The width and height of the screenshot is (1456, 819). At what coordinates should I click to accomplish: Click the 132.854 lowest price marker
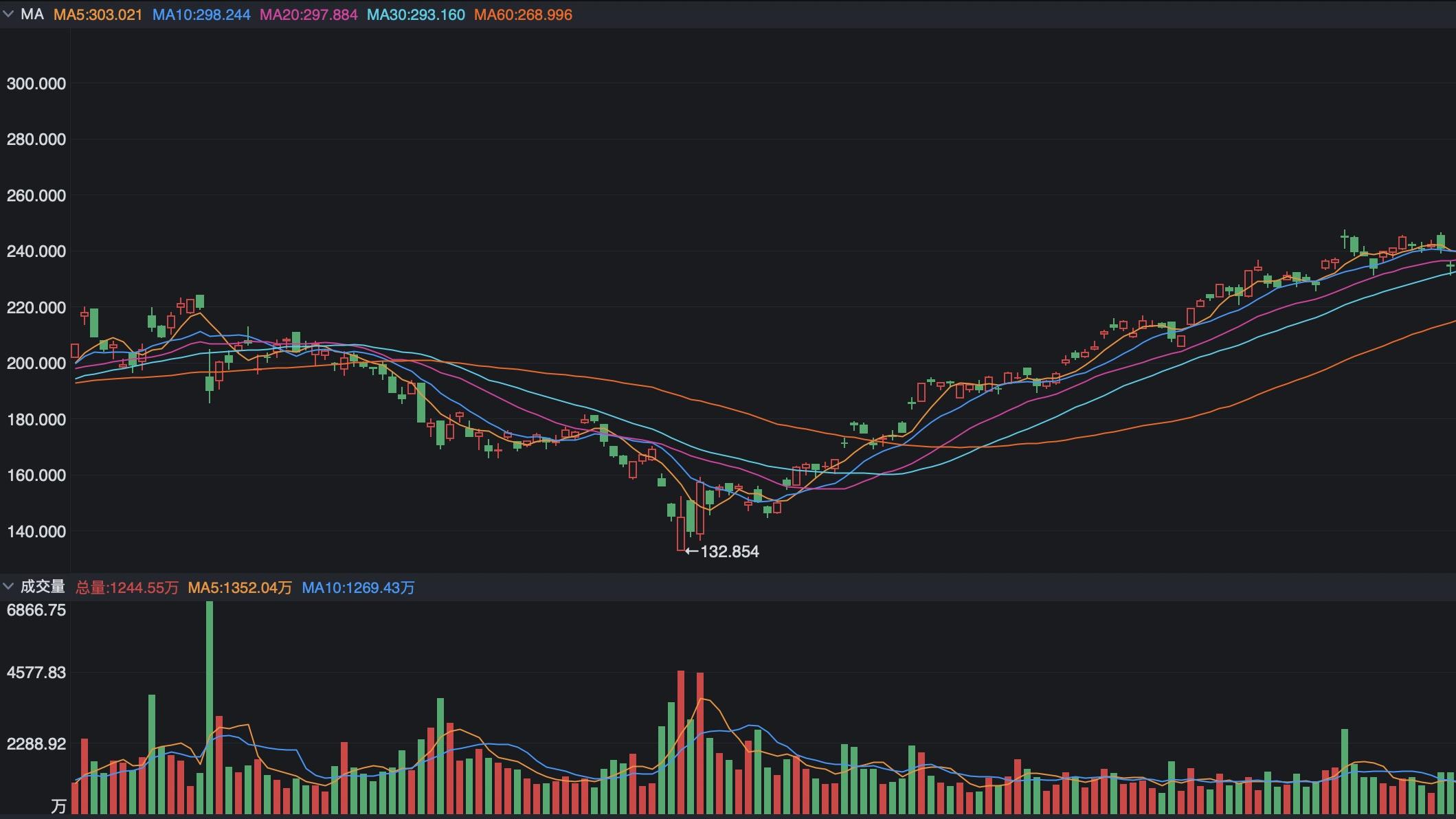click(728, 552)
